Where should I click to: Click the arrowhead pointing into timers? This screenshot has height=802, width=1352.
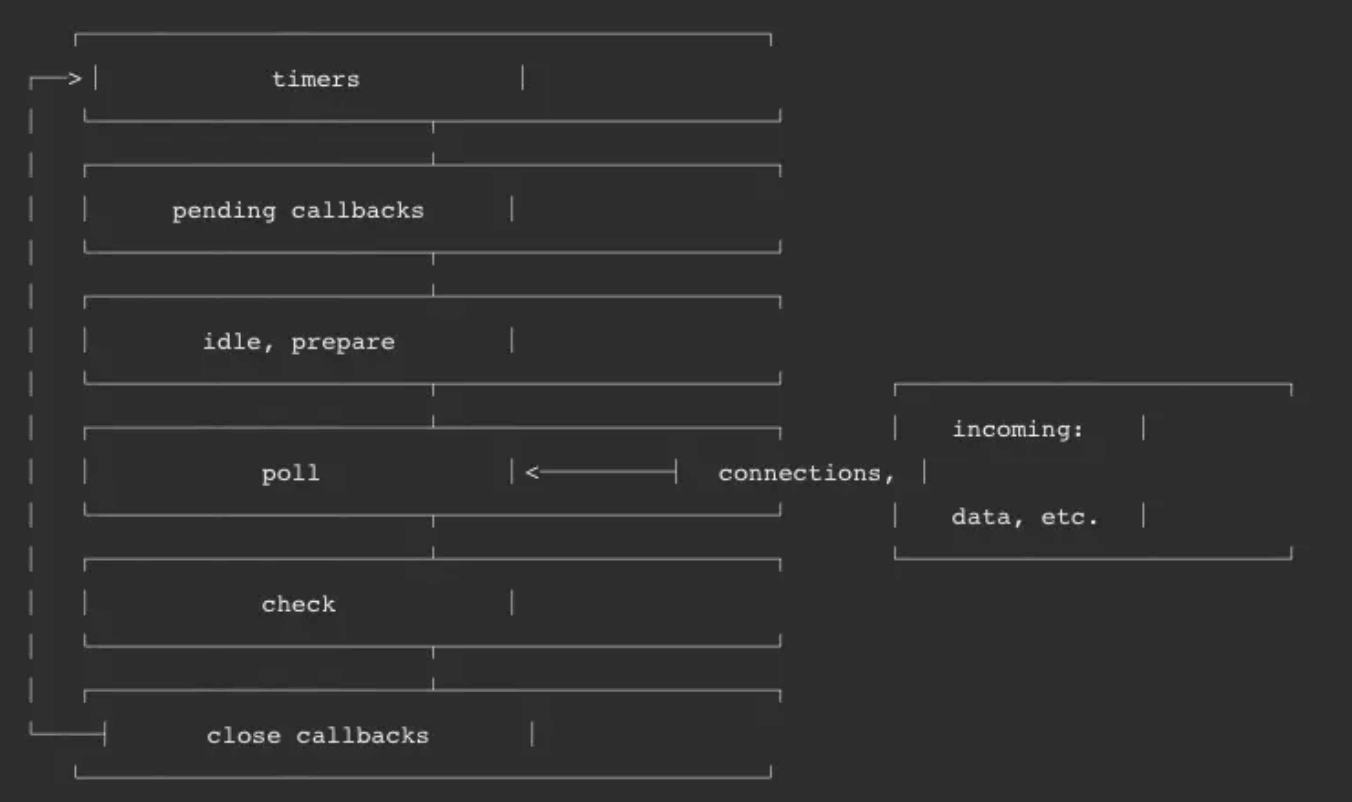pos(74,79)
